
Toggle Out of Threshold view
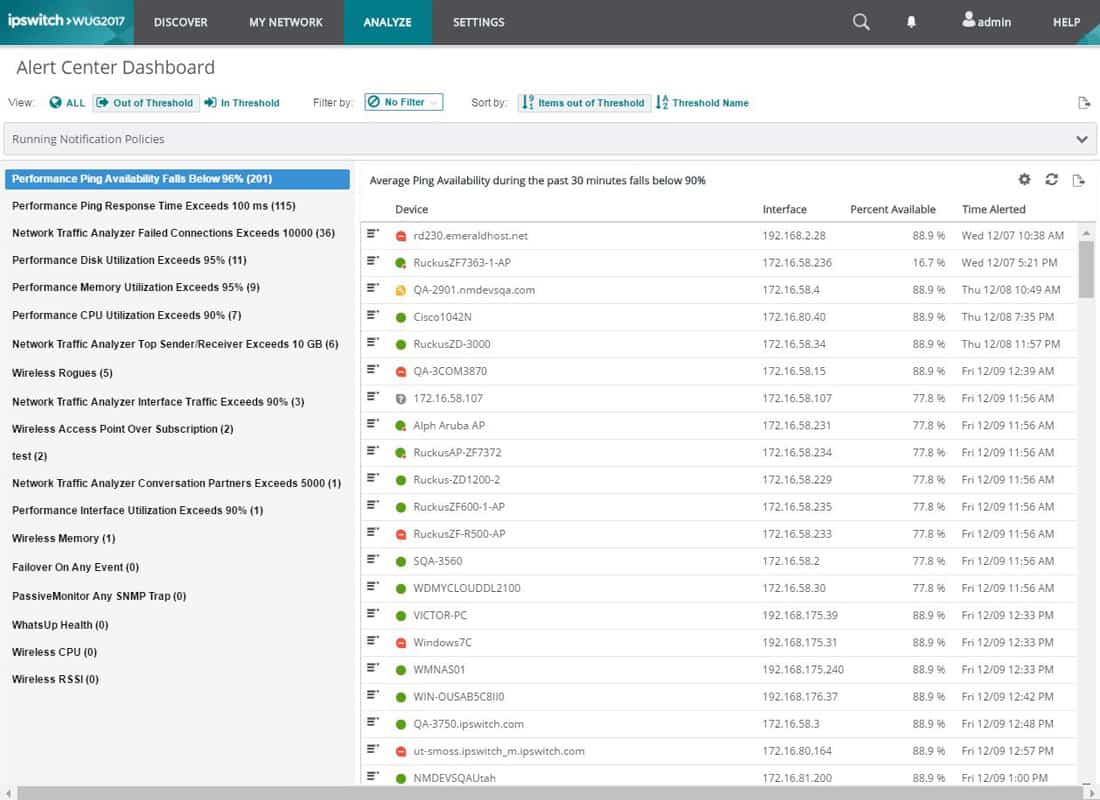pyautogui.click(x=147, y=102)
